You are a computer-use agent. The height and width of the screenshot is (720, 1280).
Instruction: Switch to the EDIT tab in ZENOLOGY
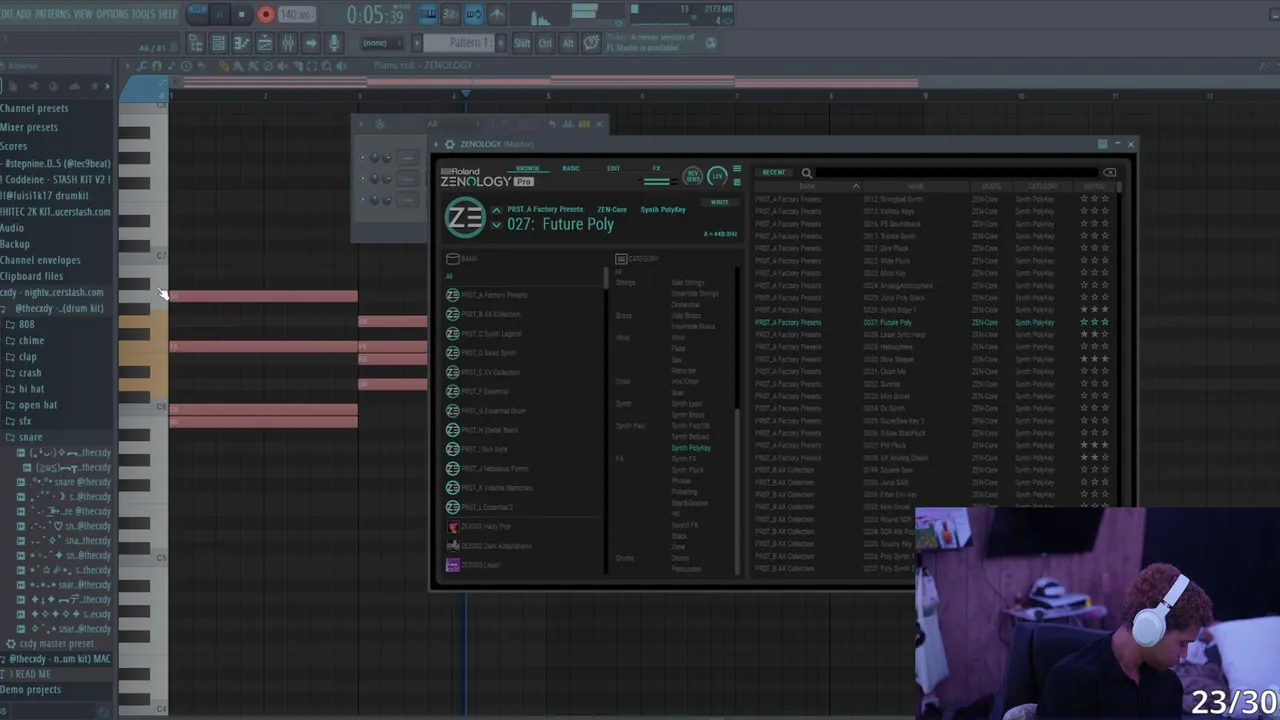pyautogui.click(x=613, y=168)
